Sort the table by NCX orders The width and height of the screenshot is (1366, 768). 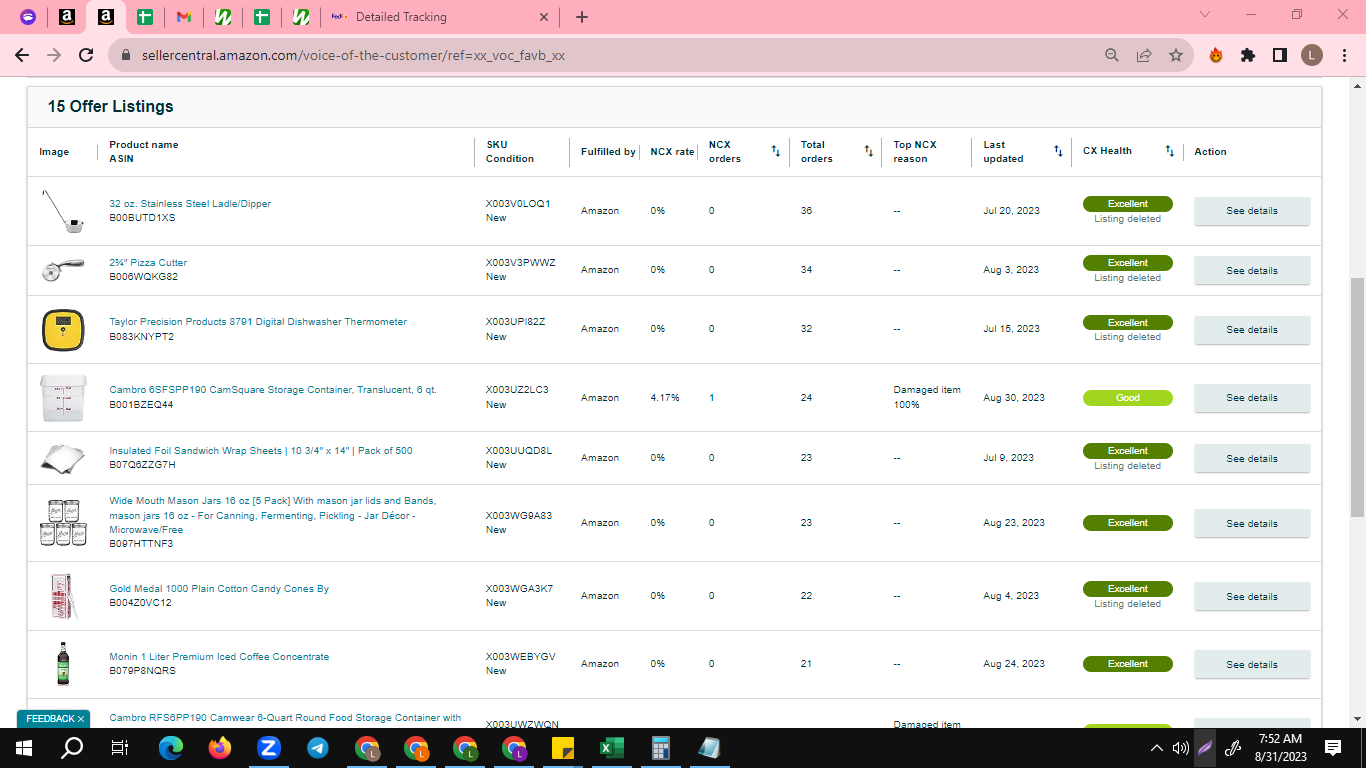pyautogui.click(x=776, y=151)
